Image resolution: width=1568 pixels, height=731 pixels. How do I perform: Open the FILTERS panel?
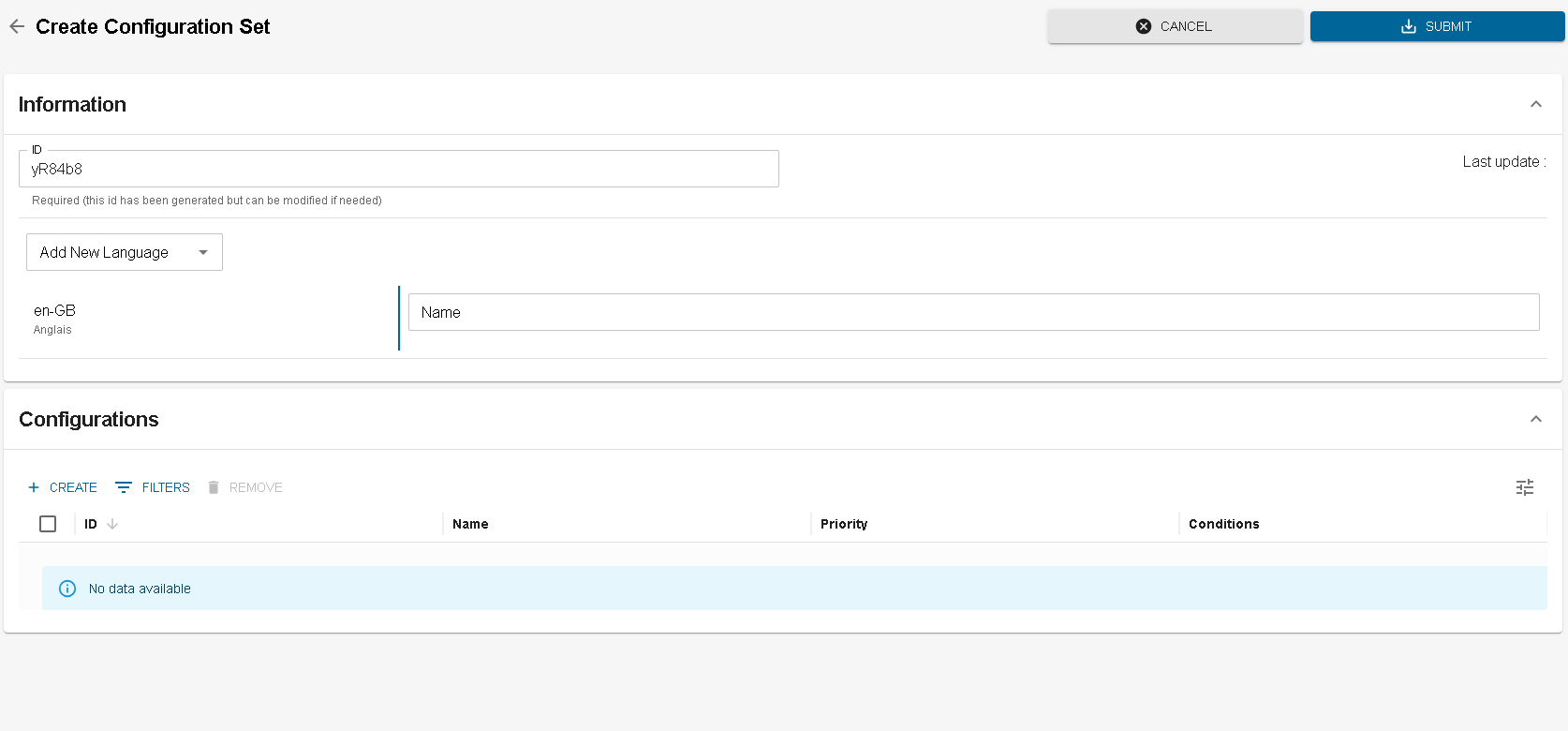point(153,487)
